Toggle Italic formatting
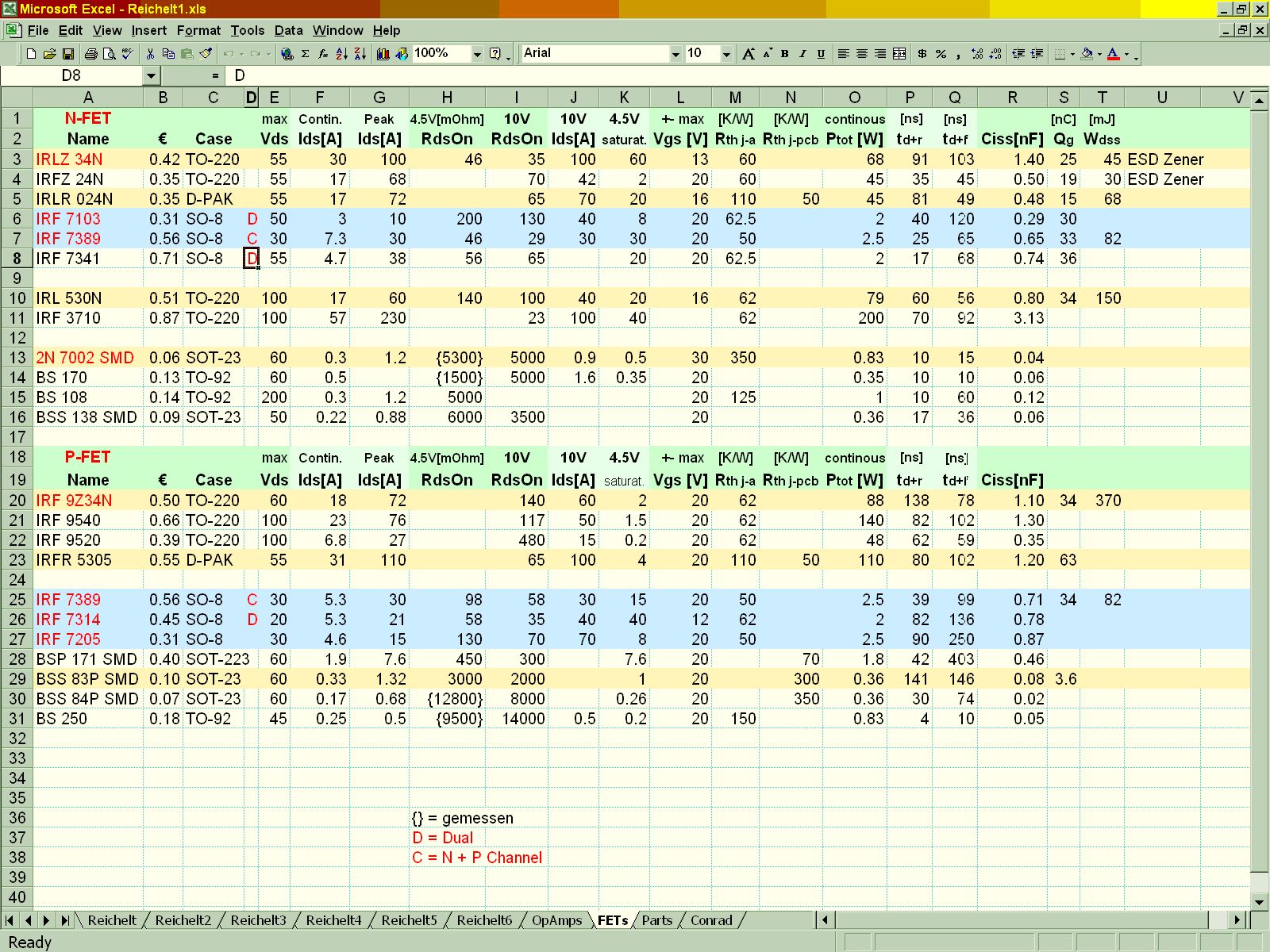Screen dimensions: 1270x952 802,54
